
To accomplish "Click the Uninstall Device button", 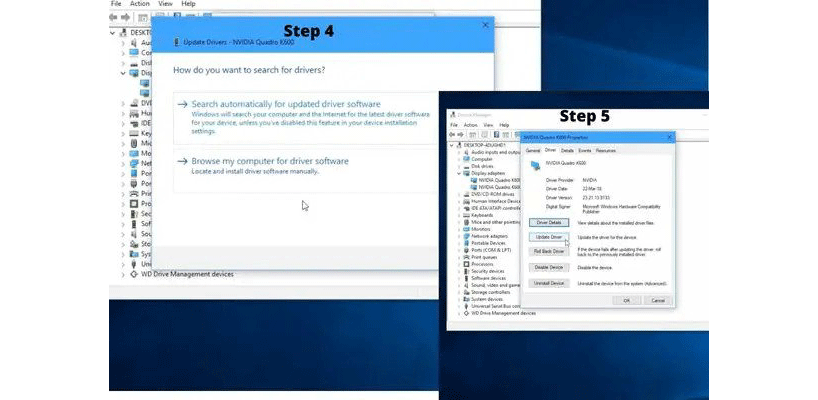I will click(549, 283).
